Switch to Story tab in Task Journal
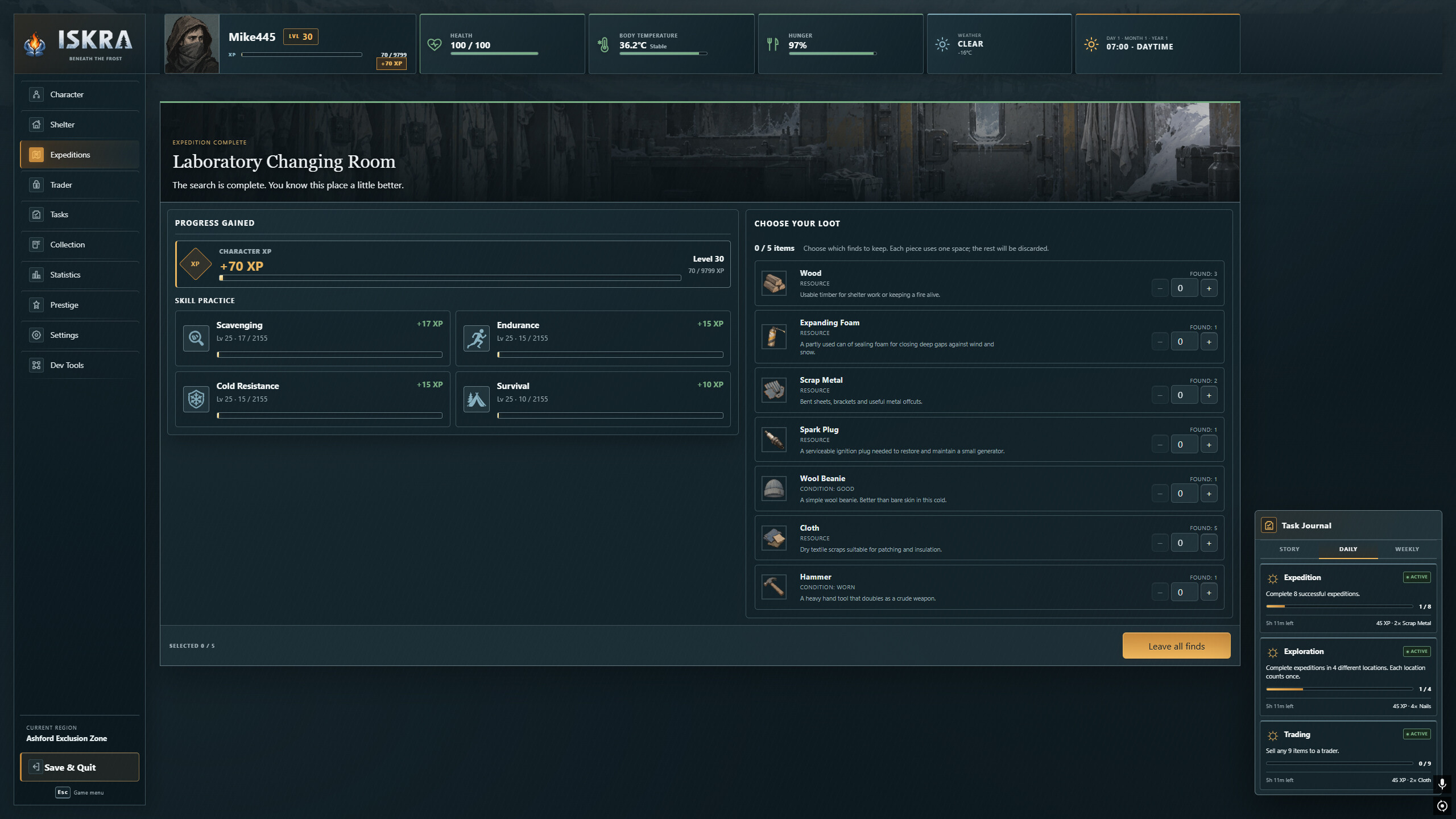Image resolution: width=1456 pixels, height=819 pixels. [x=1289, y=549]
